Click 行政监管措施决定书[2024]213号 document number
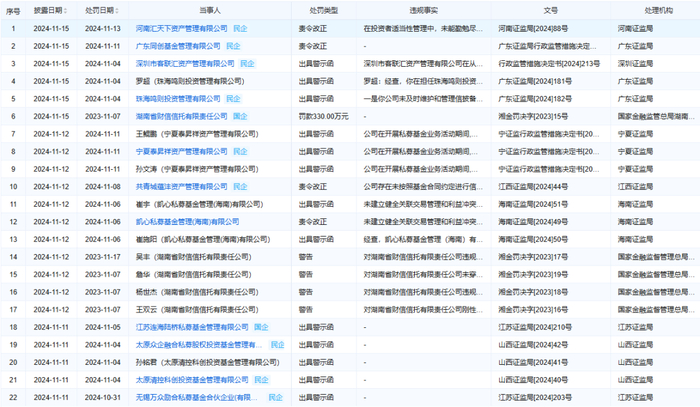The height and width of the screenshot is (407, 700). (549, 64)
